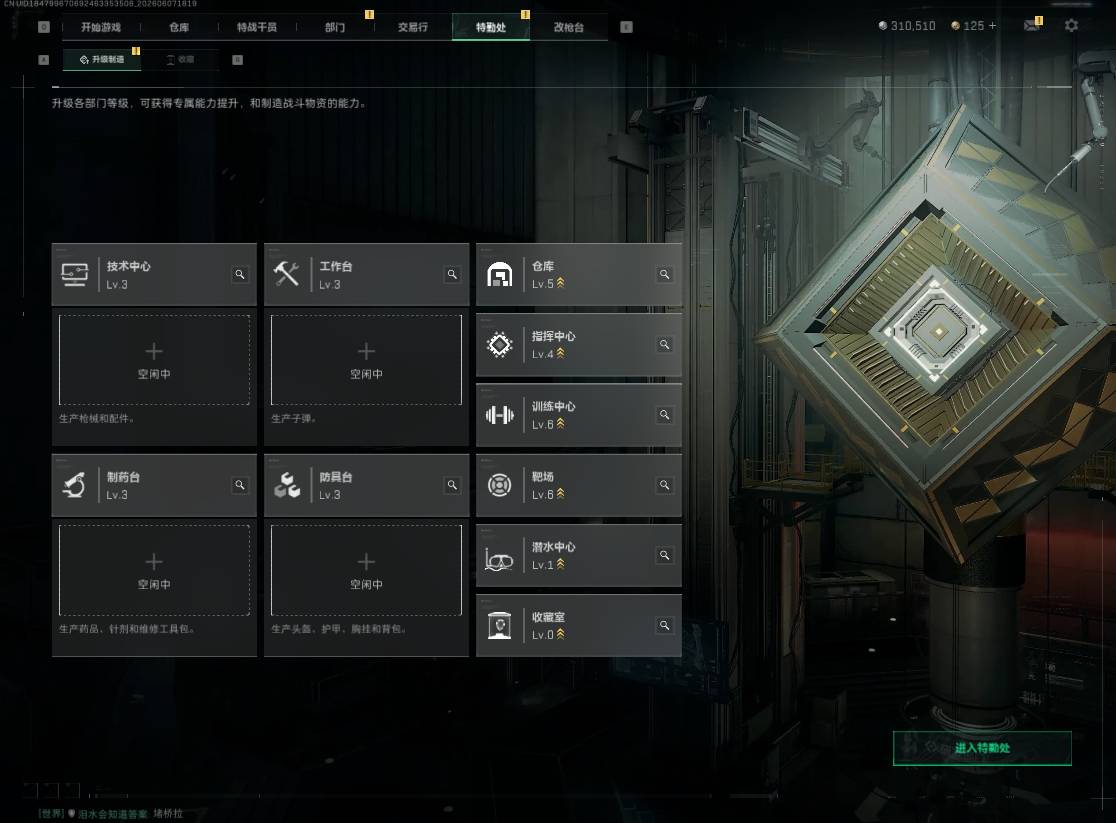Inspect 工作台 with the magnifier icon

point(452,274)
